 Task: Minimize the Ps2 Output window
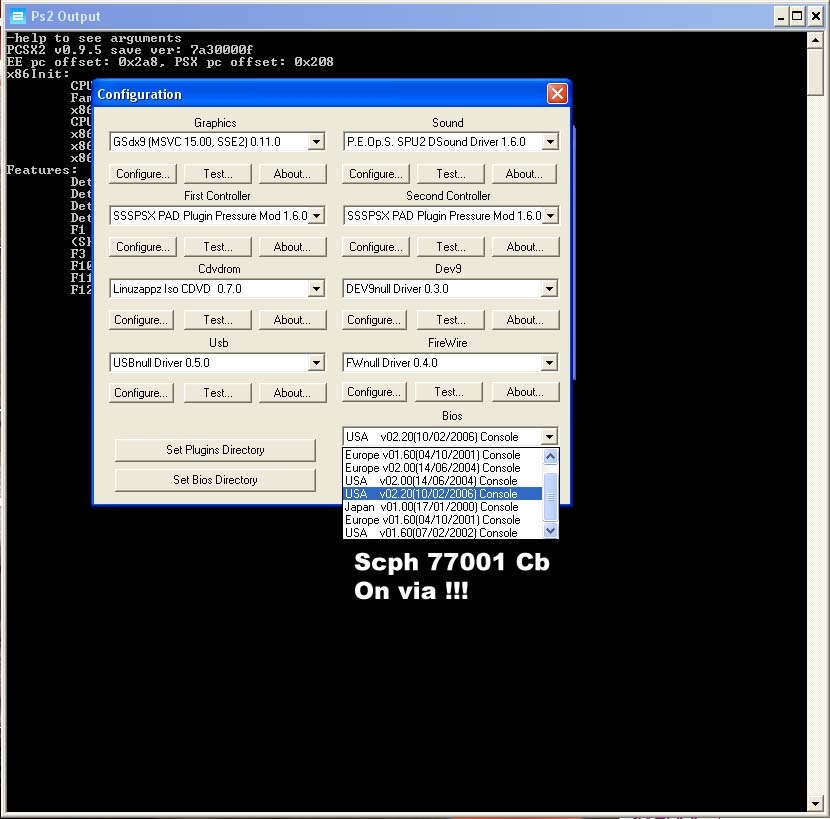[x=781, y=16]
